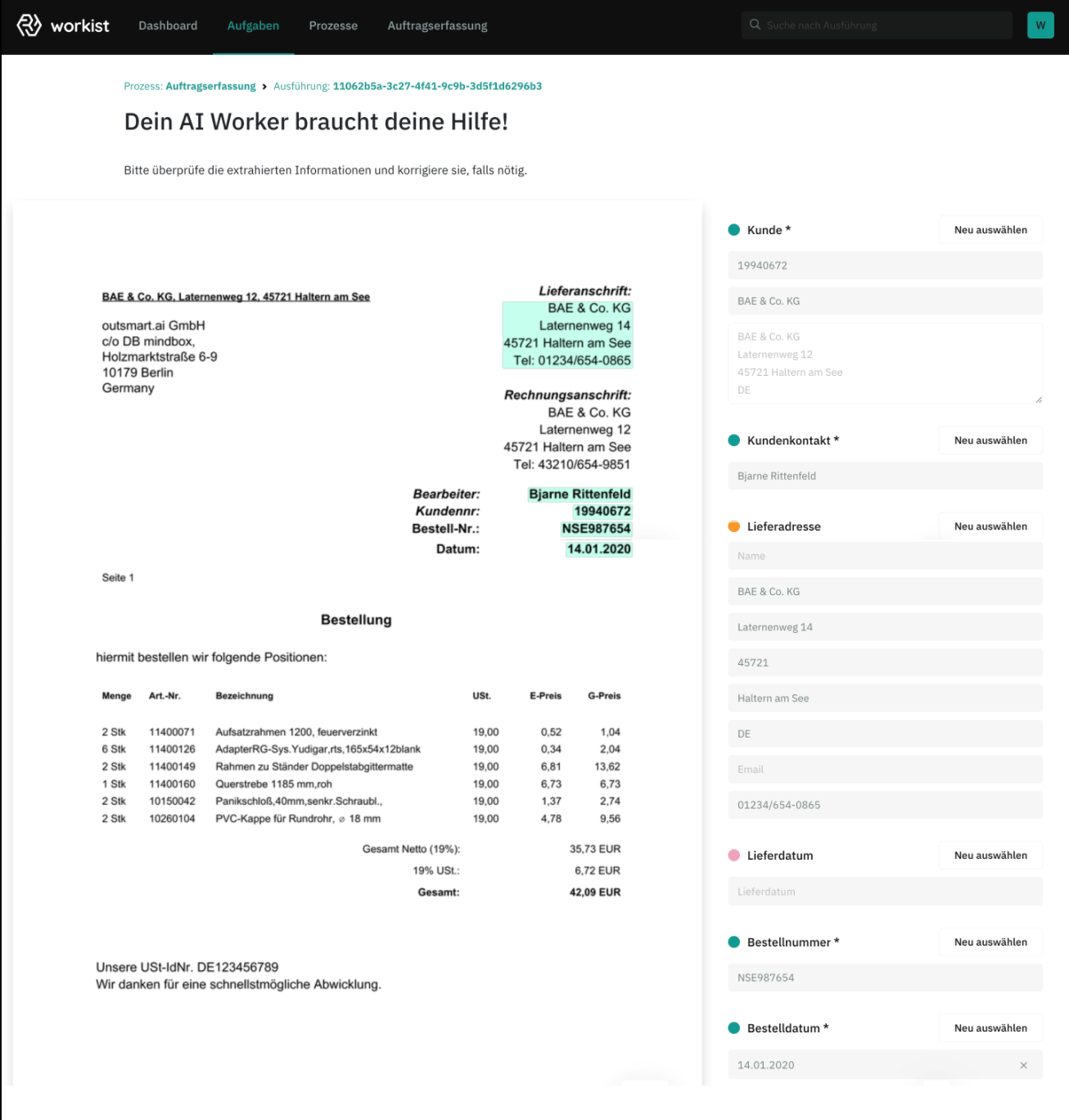This screenshot has height=1120, width=1069.
Task: Click the Kundenkontakt field Bjarne Rittenfeld
Action: pos(885,476)
